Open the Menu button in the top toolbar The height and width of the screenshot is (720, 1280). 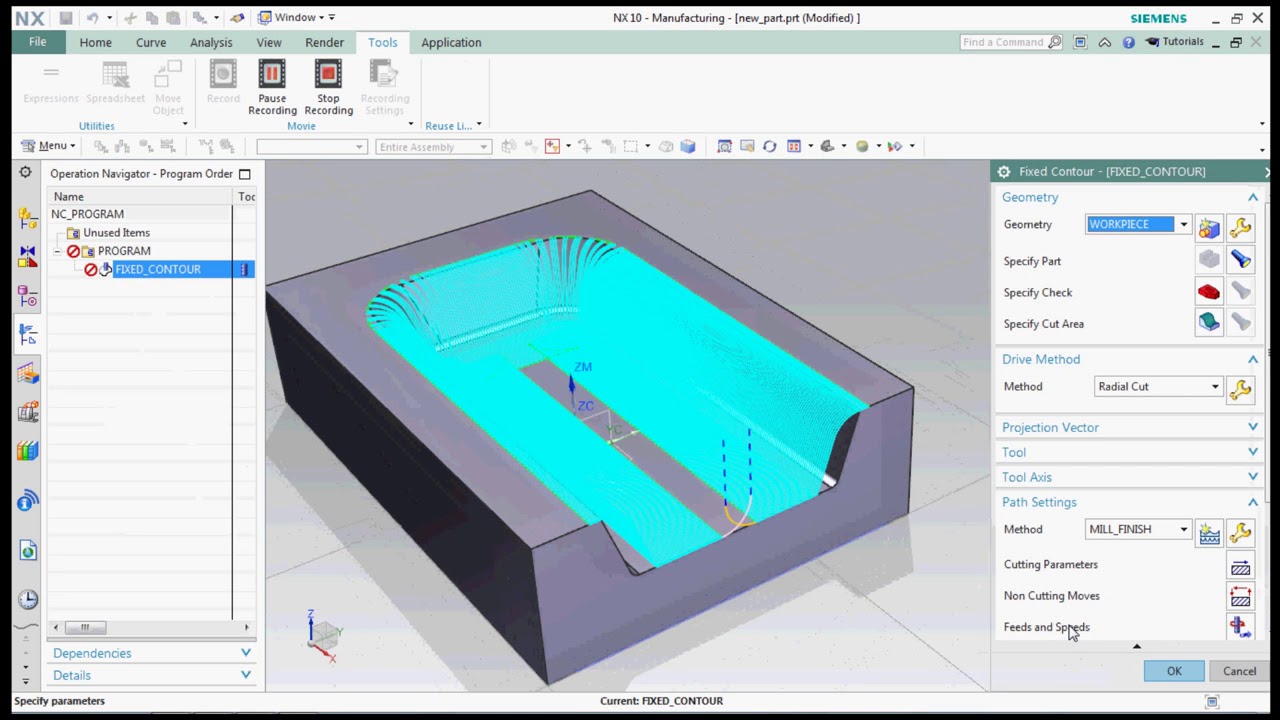[48, 146]
